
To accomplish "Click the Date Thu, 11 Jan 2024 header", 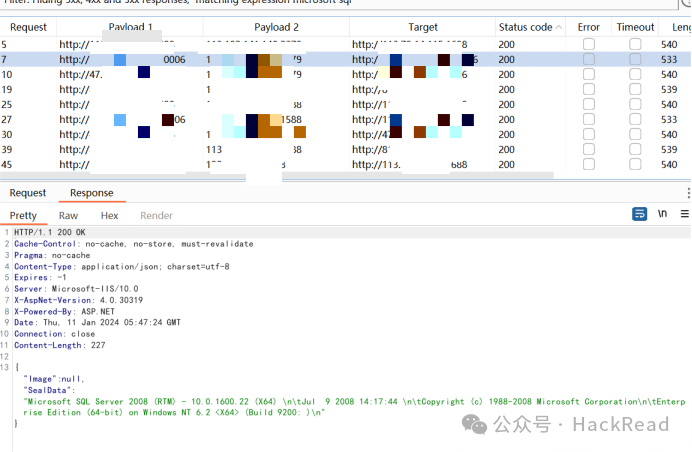I will coord(98,322).
